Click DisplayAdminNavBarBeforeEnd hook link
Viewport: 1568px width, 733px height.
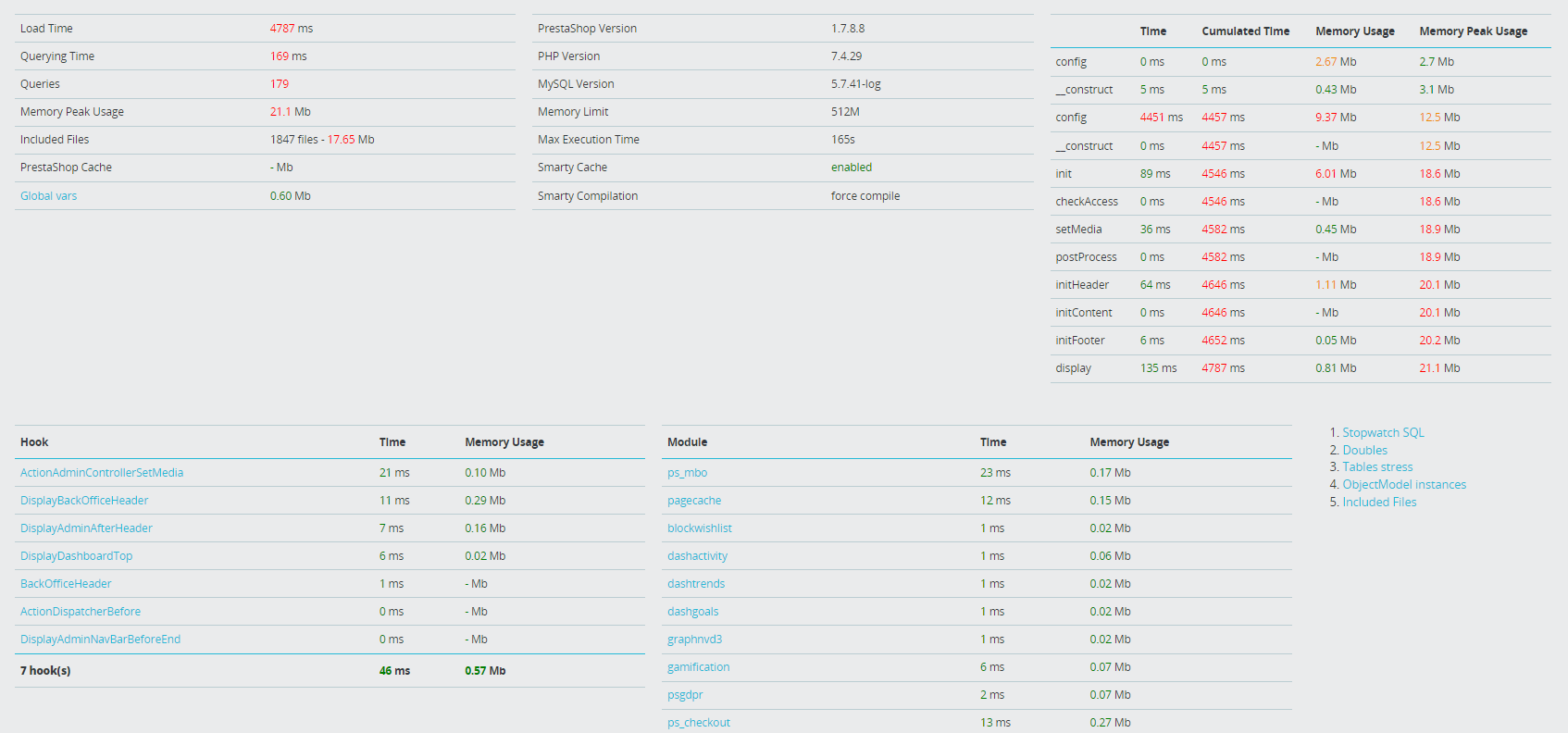pyautogui.click(x=100, y=640)
